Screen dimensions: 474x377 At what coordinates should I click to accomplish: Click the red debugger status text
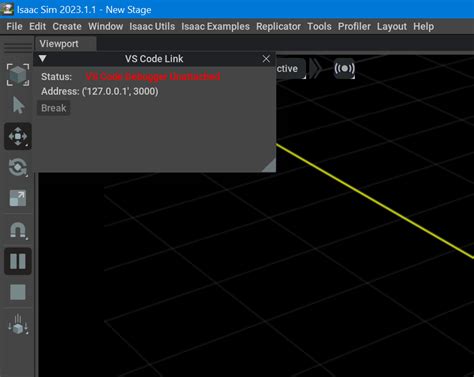(153, 76)
